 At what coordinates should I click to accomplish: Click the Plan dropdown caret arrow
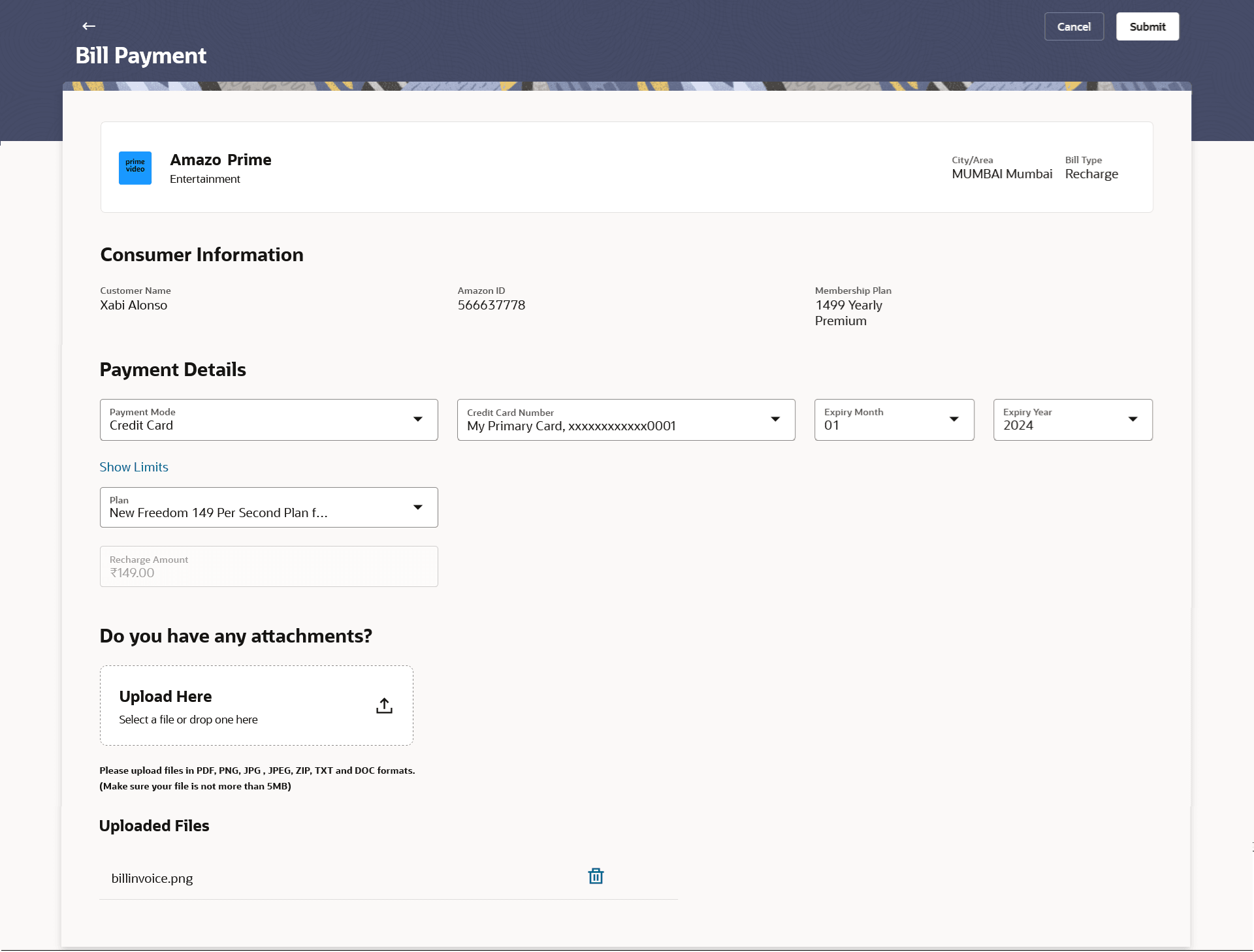coord(418,507)
